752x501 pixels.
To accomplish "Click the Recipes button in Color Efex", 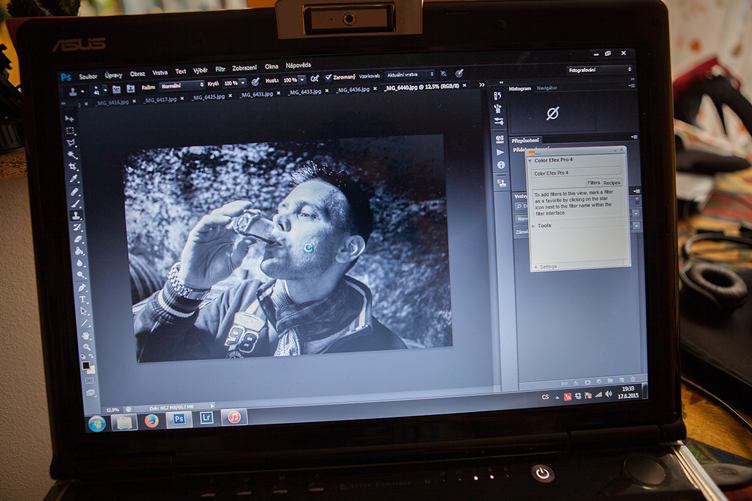I will click(612, 183).
